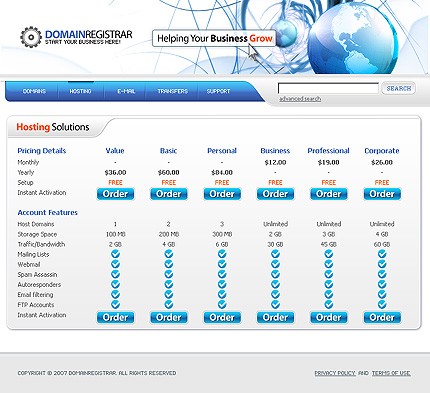Click Email filtering checkmark for Basic plan

pos(169,294)
